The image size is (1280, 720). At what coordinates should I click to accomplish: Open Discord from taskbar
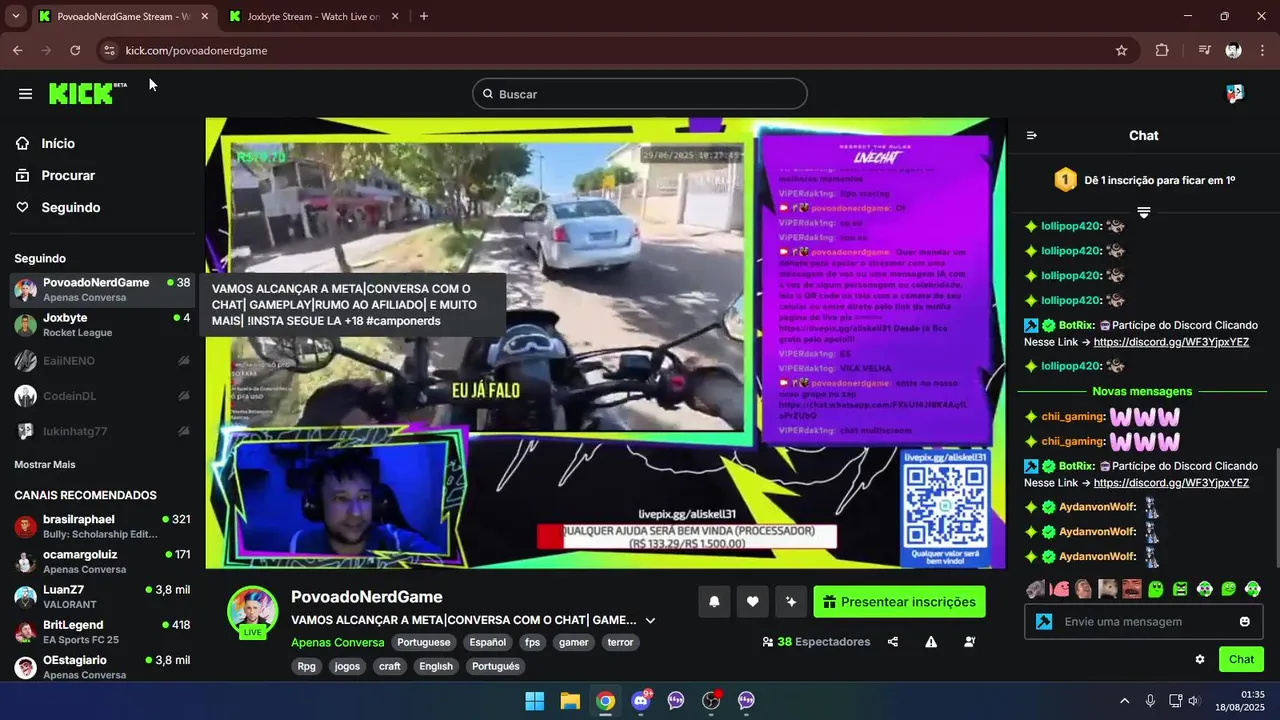coord(641,700)
